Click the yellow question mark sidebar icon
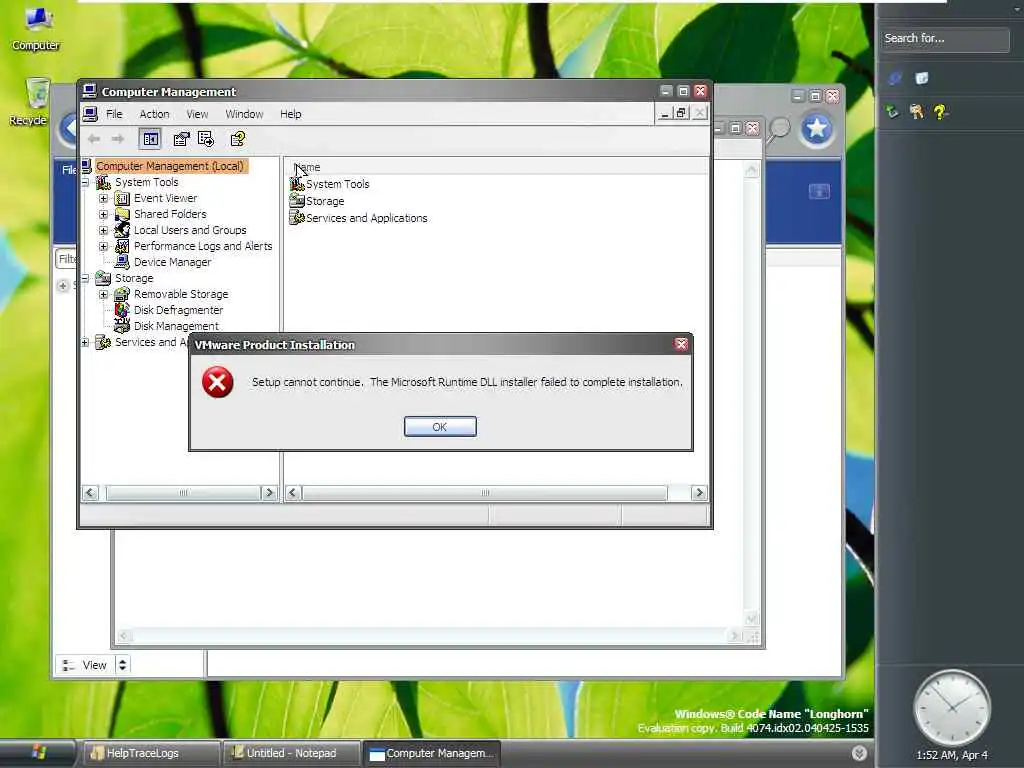Image resolution: width=1024 pixels, height=768 pixels. 940,112
